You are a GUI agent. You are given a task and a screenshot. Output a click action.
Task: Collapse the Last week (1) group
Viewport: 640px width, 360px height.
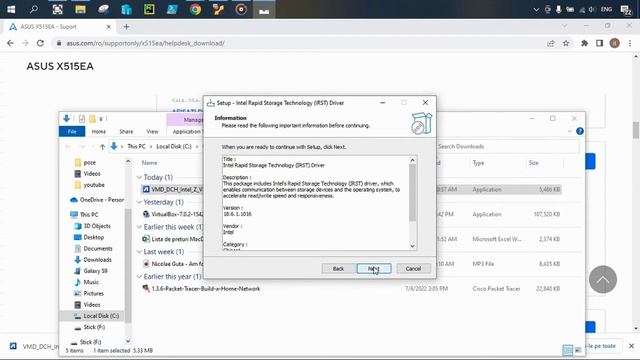pyautogui.click(x=139, y=252)
